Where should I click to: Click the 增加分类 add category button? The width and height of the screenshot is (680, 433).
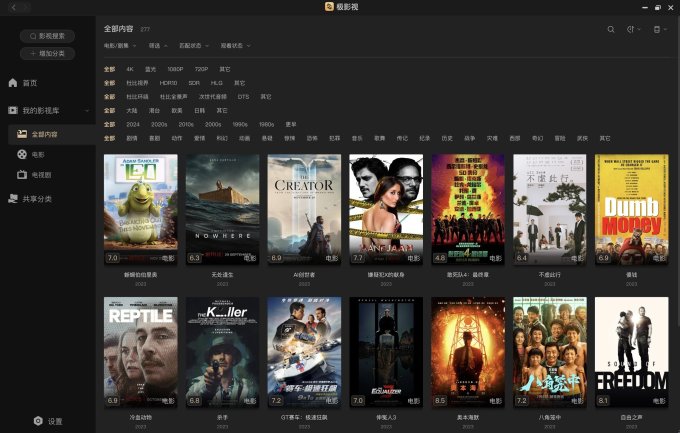tap(47, 53)
